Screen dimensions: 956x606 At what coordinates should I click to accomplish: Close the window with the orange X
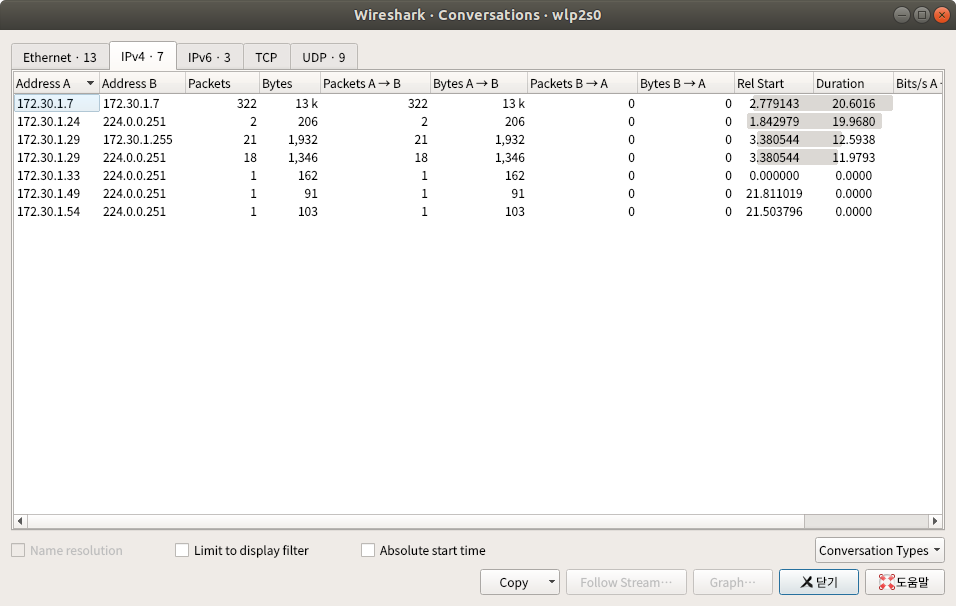[942, 15]
